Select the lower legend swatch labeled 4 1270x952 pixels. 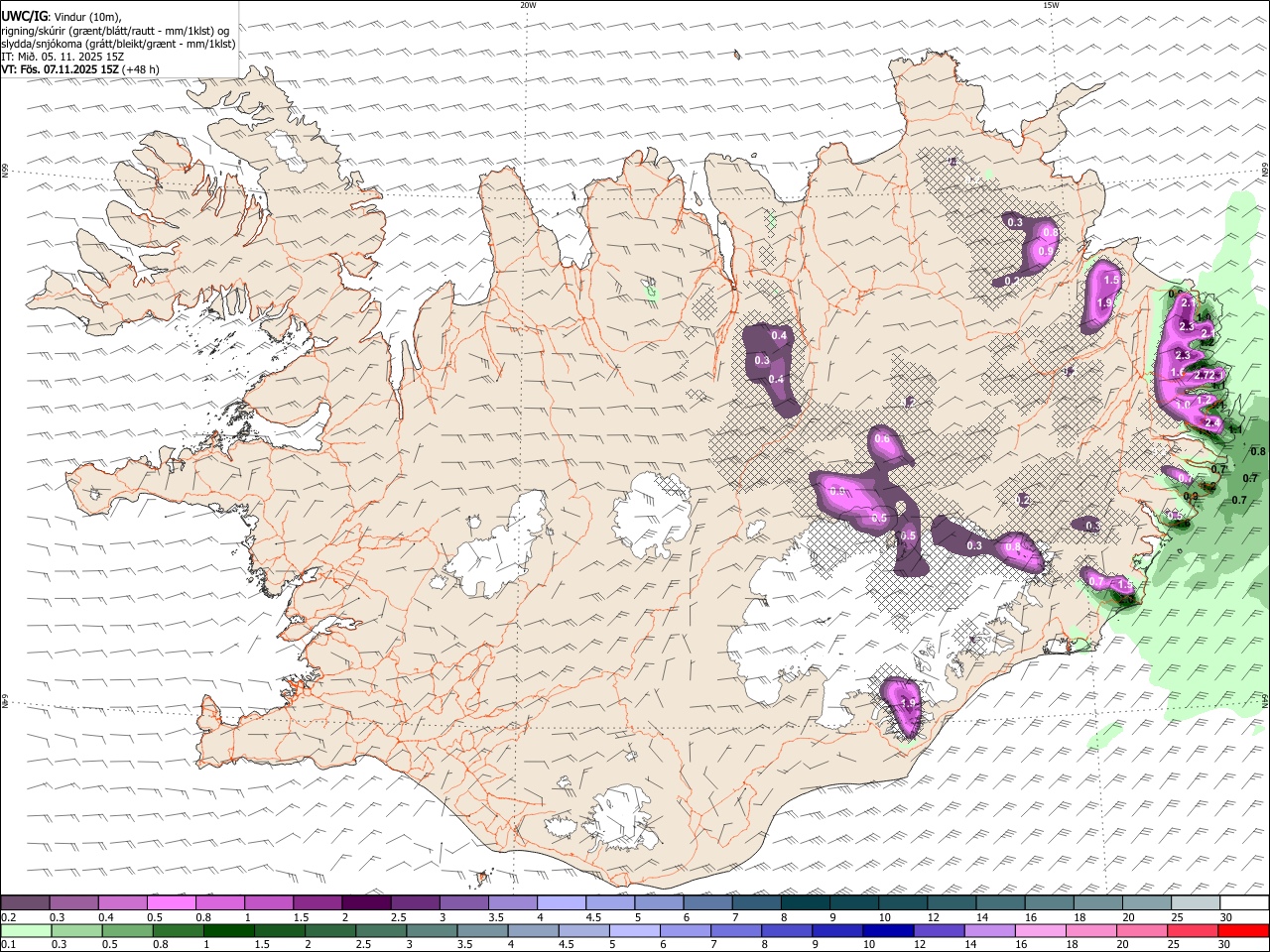(533, 931)
